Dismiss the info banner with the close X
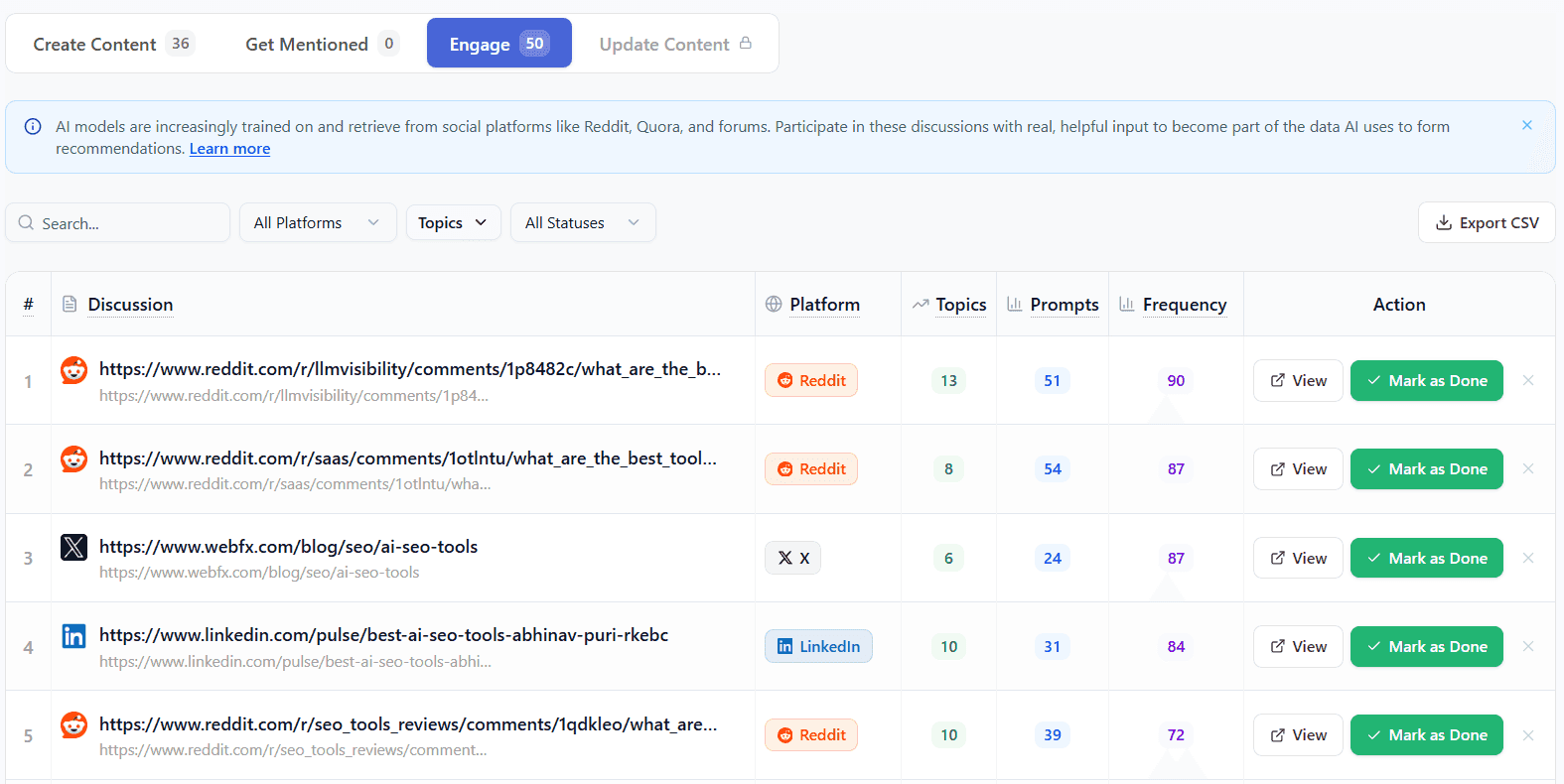 point(1527,125)
